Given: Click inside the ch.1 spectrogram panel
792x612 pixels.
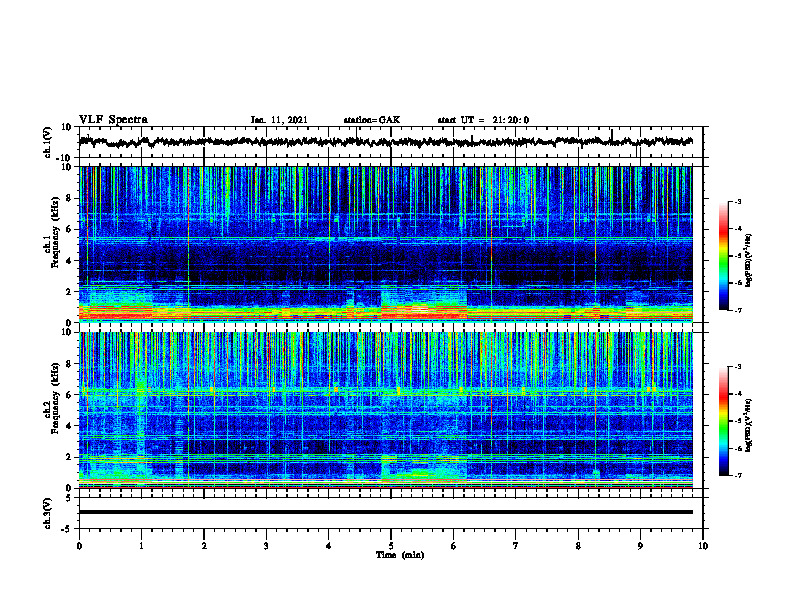Looking at the screenshot, I should click(x=386, y=244).
